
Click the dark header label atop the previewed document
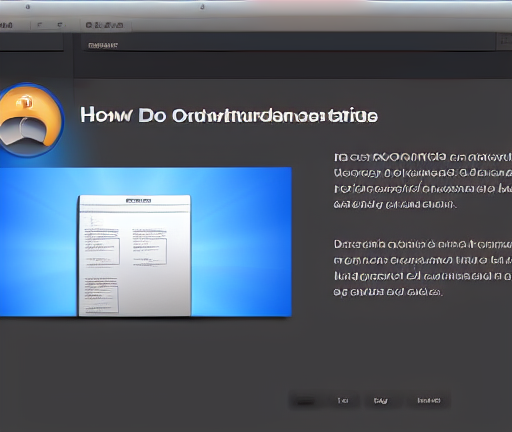pyautogui.click(x=138, y=201)
